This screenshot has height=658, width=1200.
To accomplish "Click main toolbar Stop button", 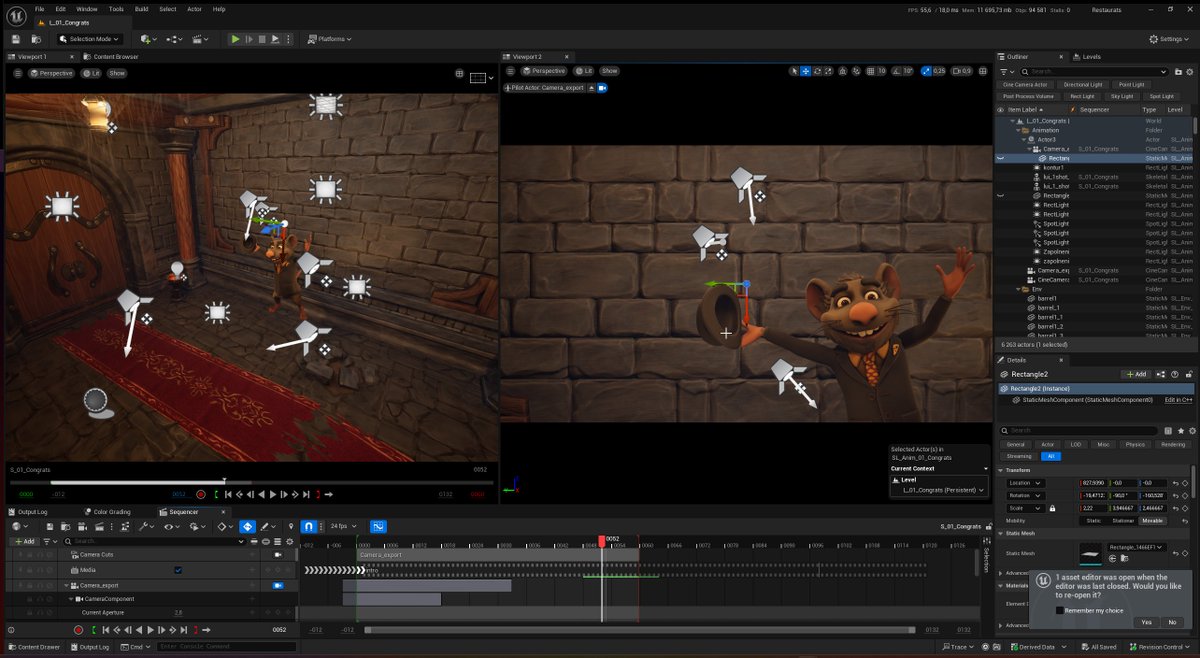I will [x=262, y=39].
